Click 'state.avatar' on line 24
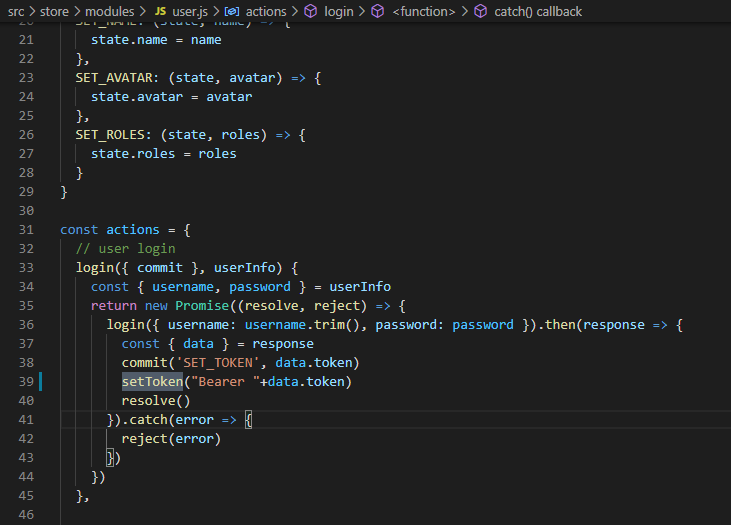Viewport: 731px width, 525px height. tap(137, 97)
